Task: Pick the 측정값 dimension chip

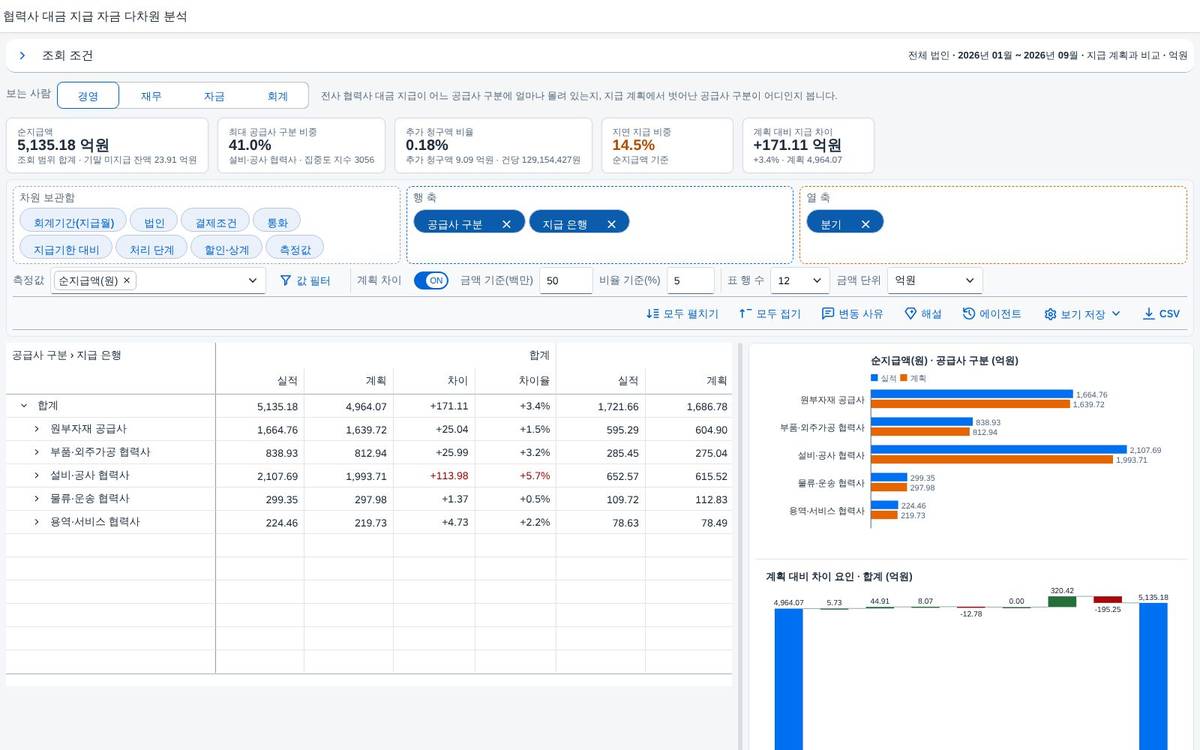Action: (295, 248)
